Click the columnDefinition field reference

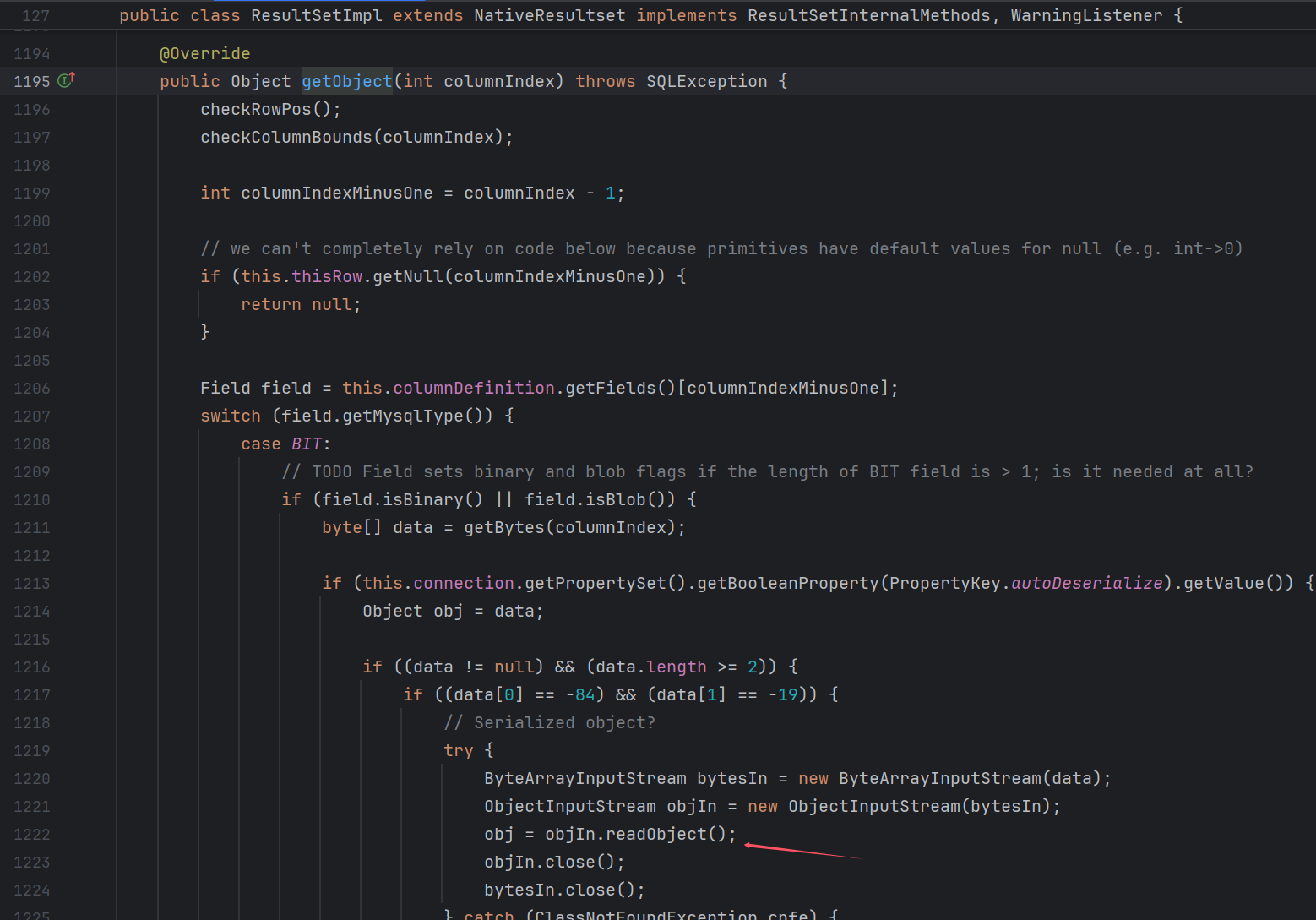pos(473,388)
